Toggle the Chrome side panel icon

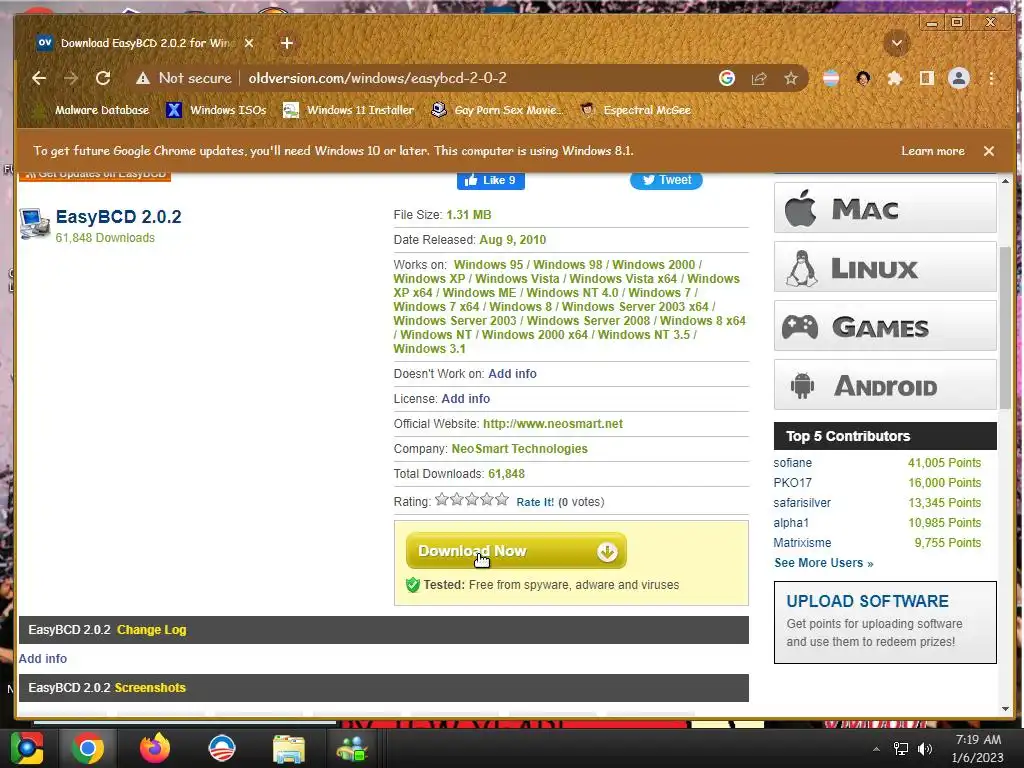point(927,78)
